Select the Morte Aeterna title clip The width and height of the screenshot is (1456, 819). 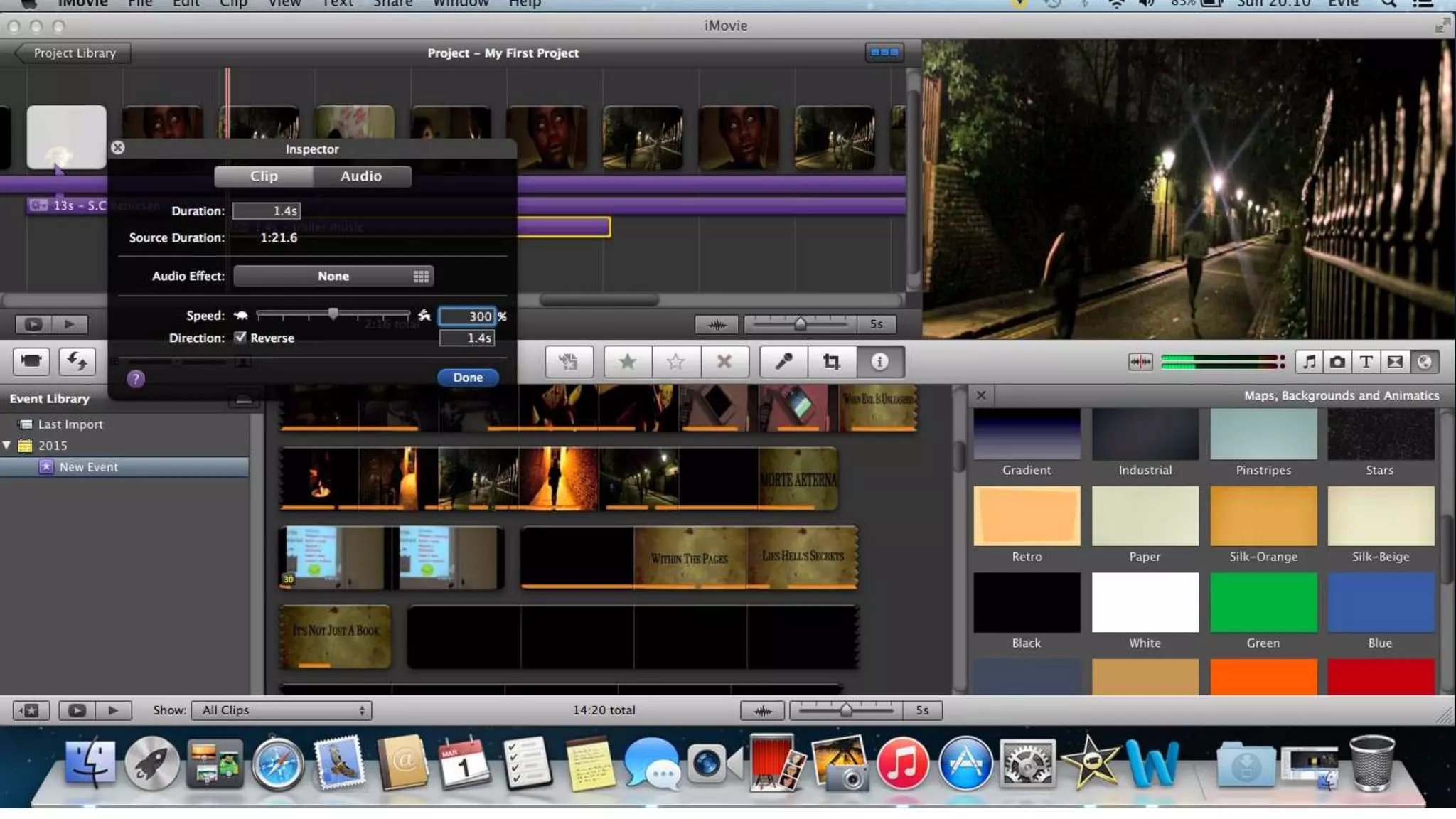798,478
